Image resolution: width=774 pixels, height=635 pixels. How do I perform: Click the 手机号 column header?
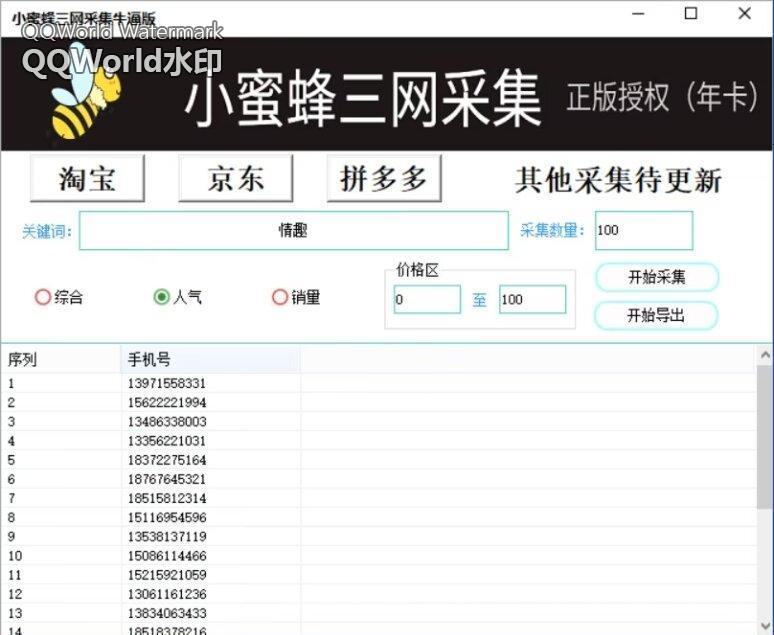[211, 359]
